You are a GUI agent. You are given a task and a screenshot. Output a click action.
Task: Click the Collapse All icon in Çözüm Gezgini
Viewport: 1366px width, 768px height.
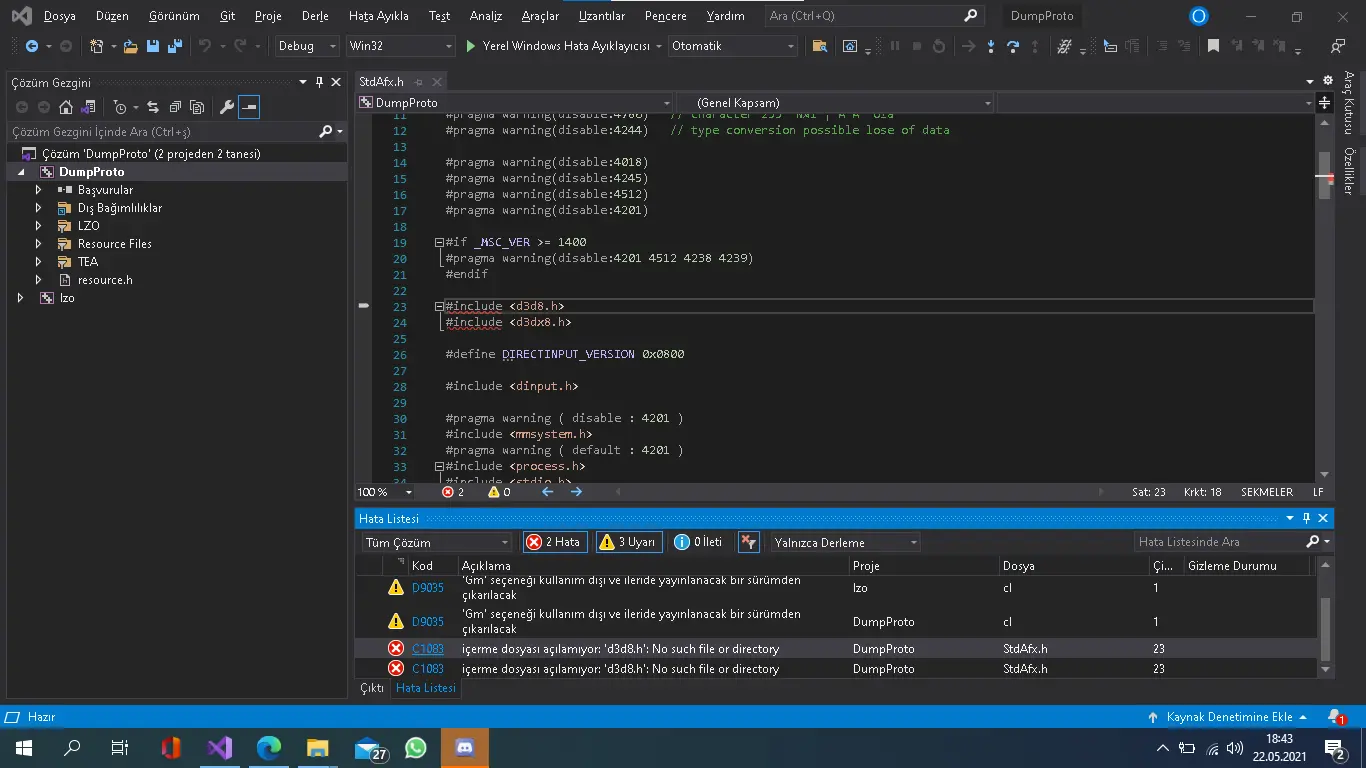click(x=175, y=107)
